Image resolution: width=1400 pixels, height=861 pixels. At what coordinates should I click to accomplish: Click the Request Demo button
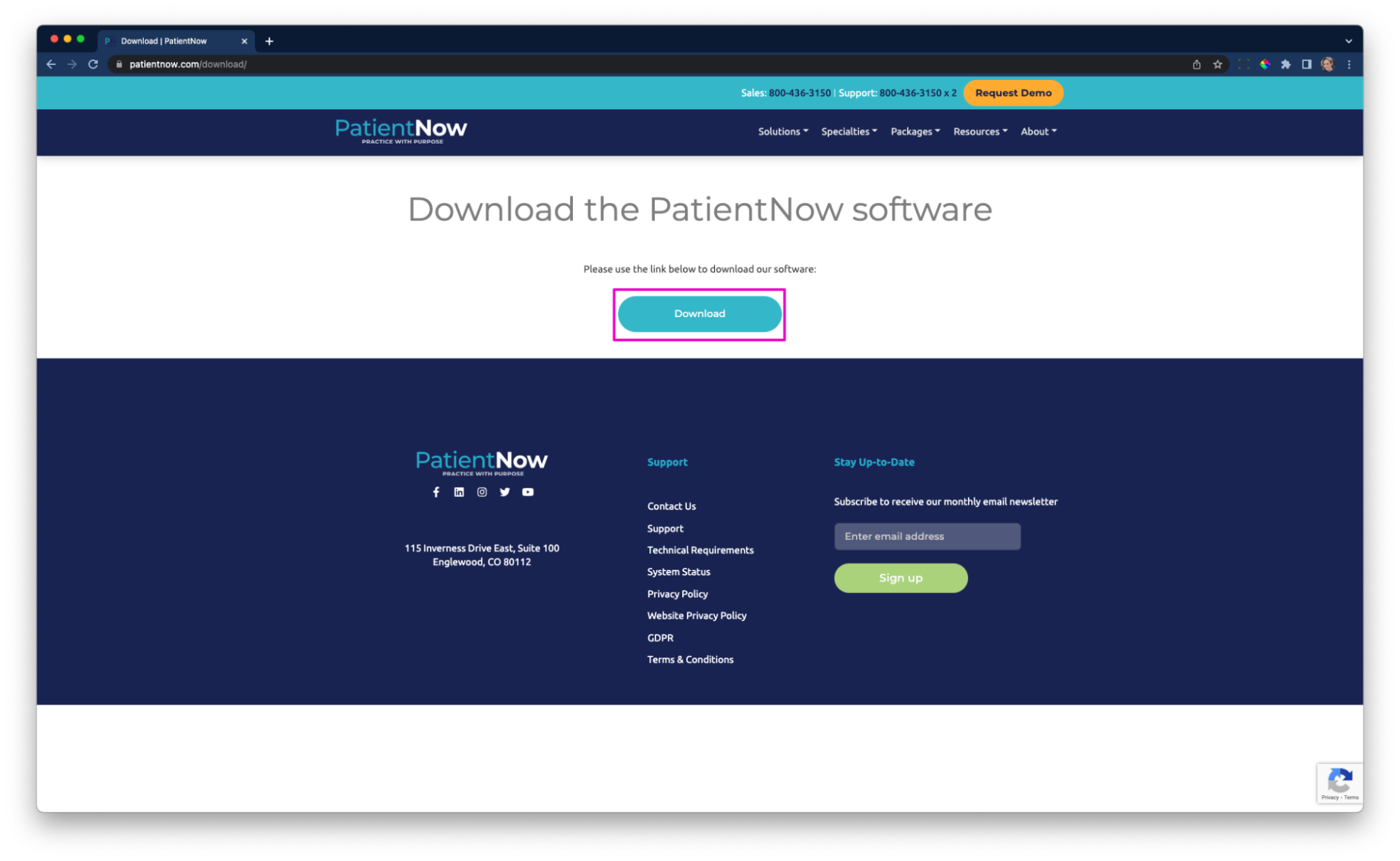[x=1013, y=92]
